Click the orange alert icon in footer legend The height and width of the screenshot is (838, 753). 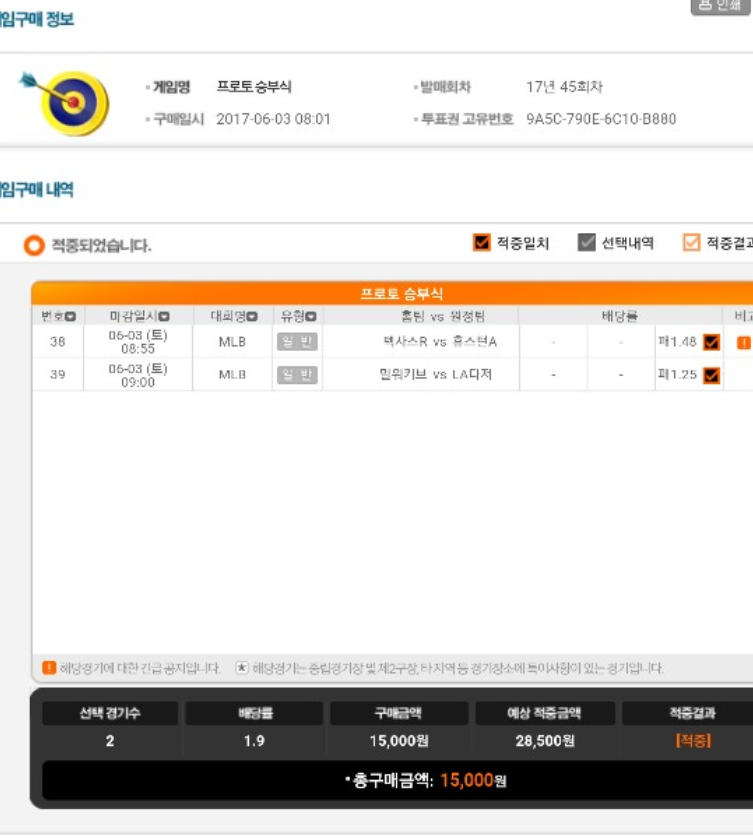coord(49,668)
